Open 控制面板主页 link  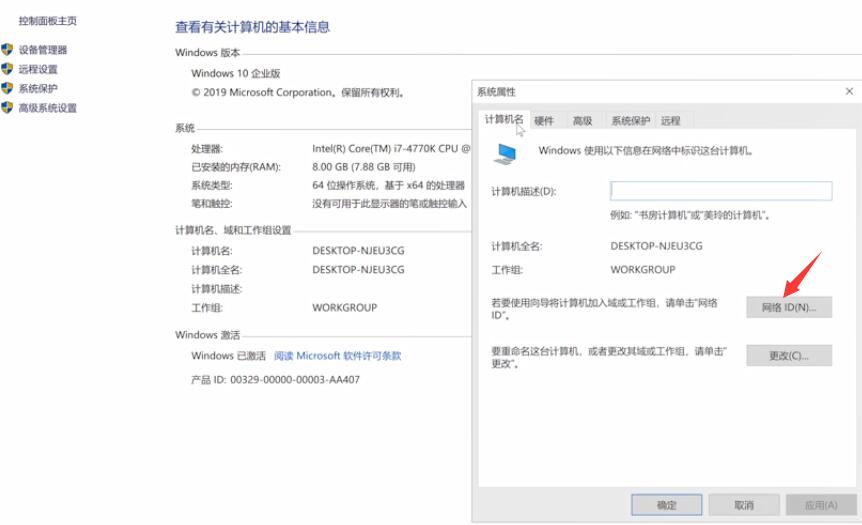(48, 21)
